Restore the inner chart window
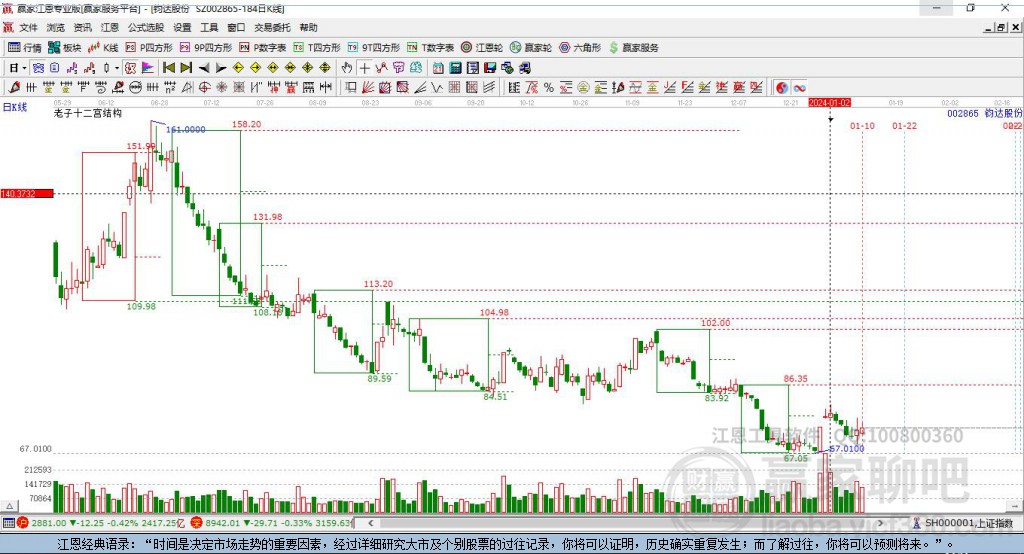 [1002, 27]
